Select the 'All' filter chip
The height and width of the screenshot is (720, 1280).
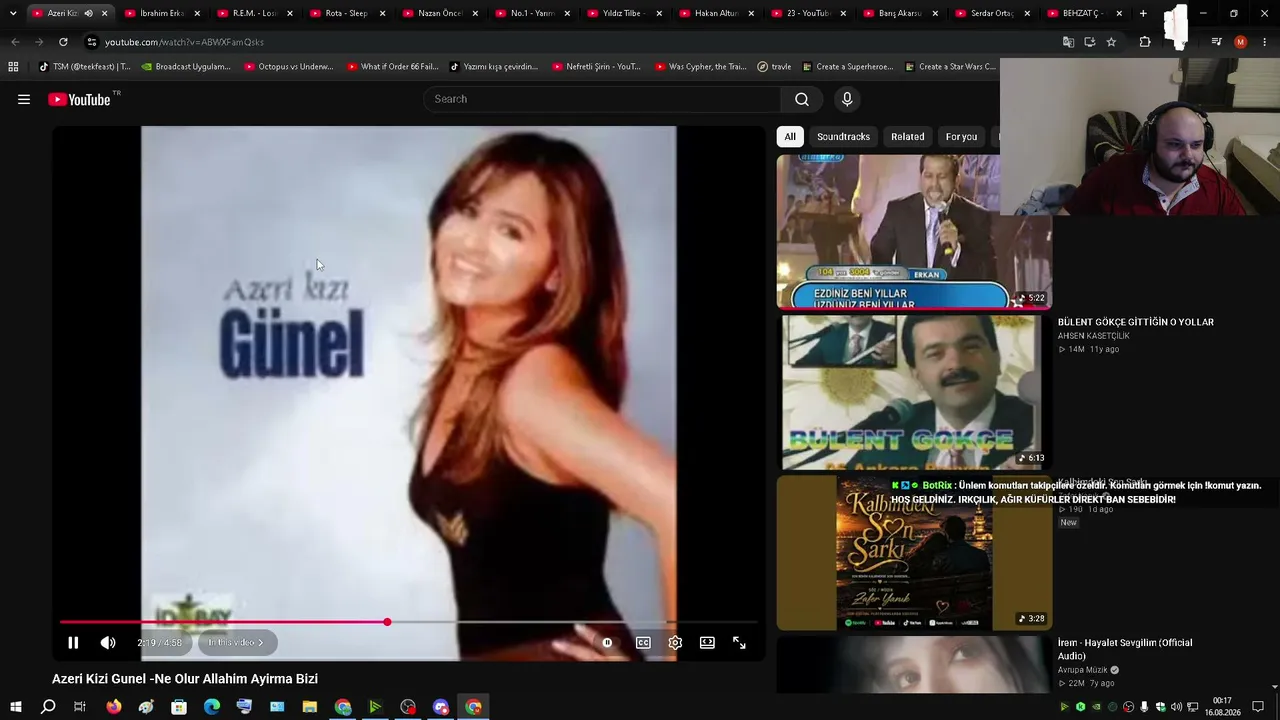tap(790, 136)
